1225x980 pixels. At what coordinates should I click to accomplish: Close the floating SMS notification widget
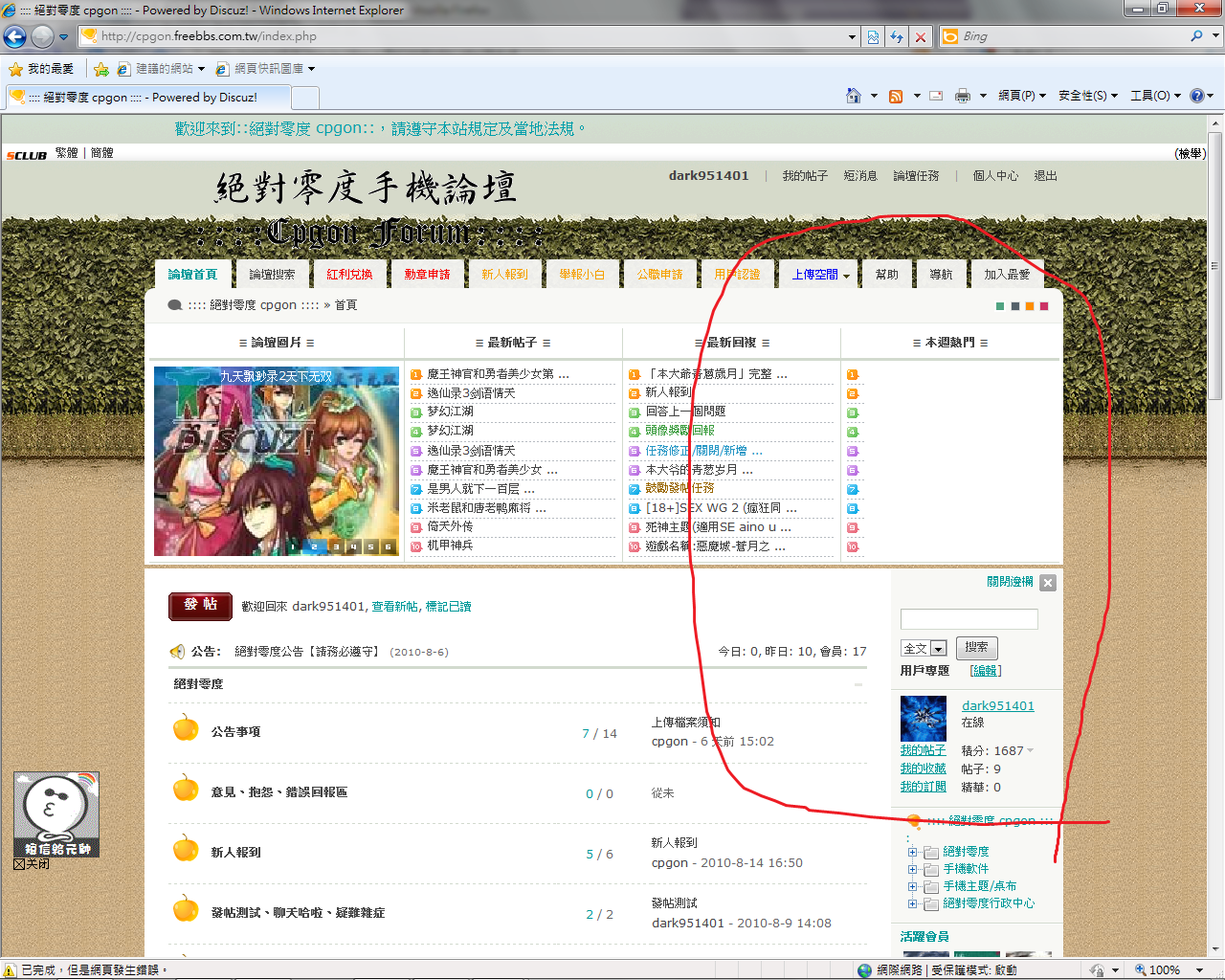click(x=19, y=864)
